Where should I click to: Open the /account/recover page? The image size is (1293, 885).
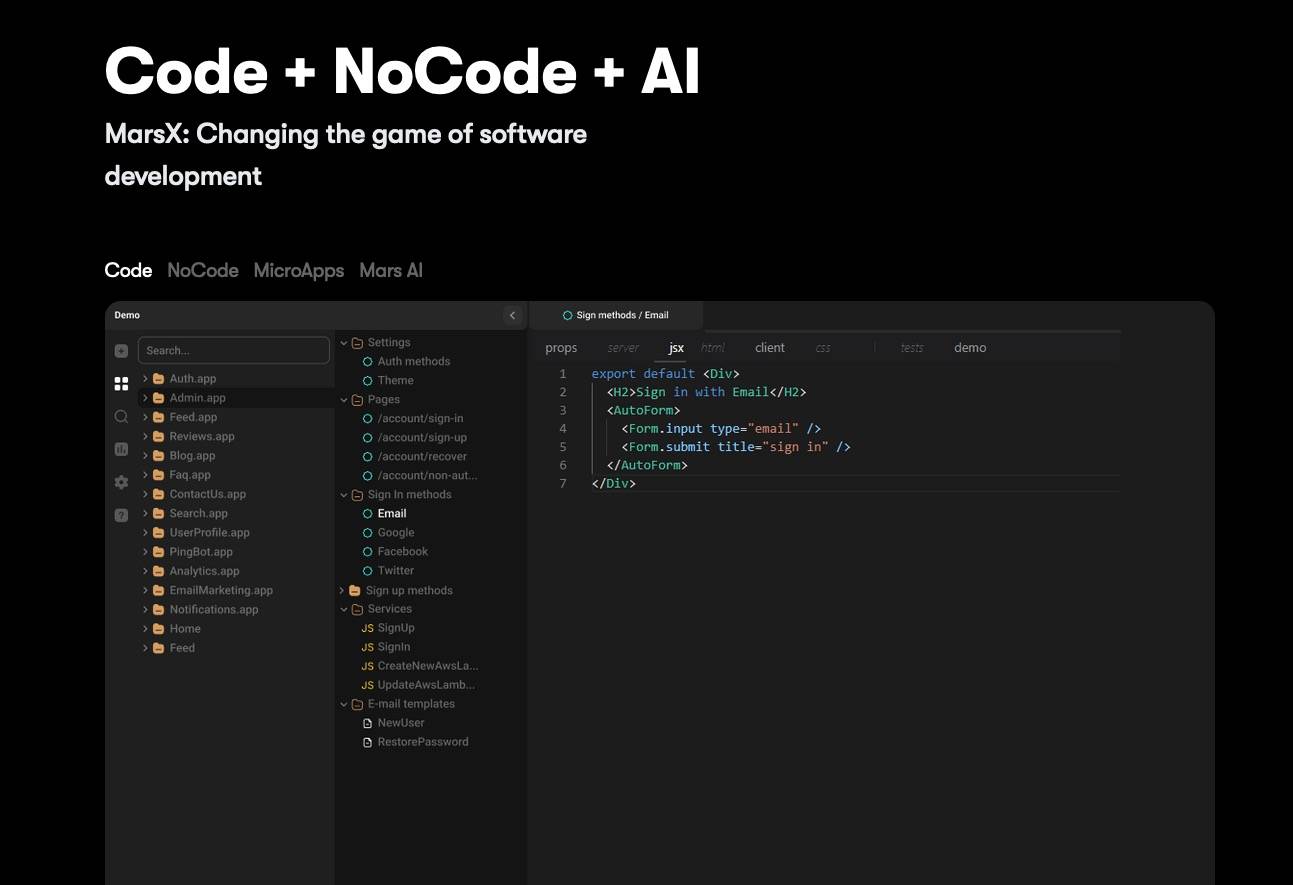pos(422,457)
